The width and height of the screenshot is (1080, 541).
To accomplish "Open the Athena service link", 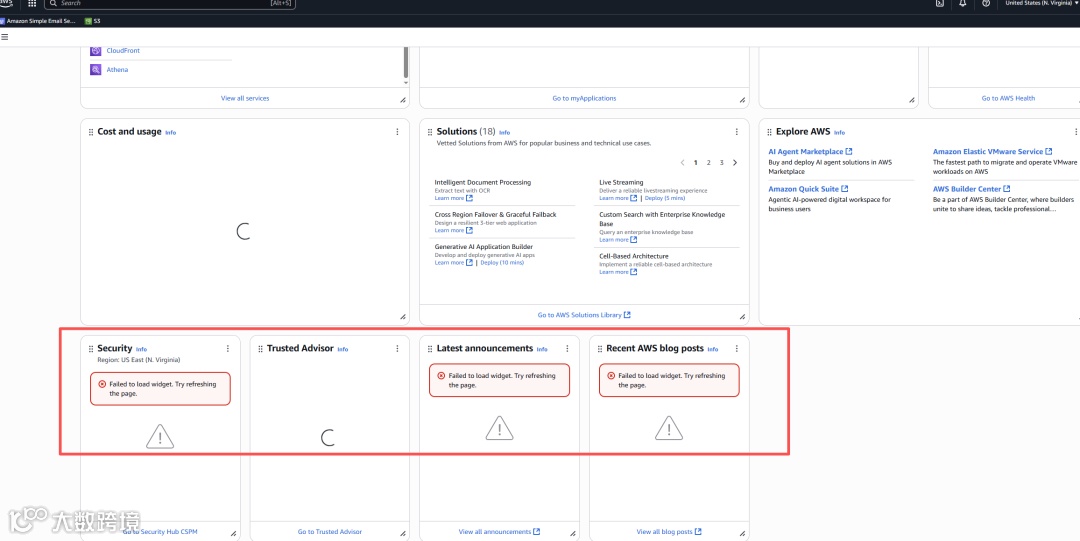I will click(117, 70).
